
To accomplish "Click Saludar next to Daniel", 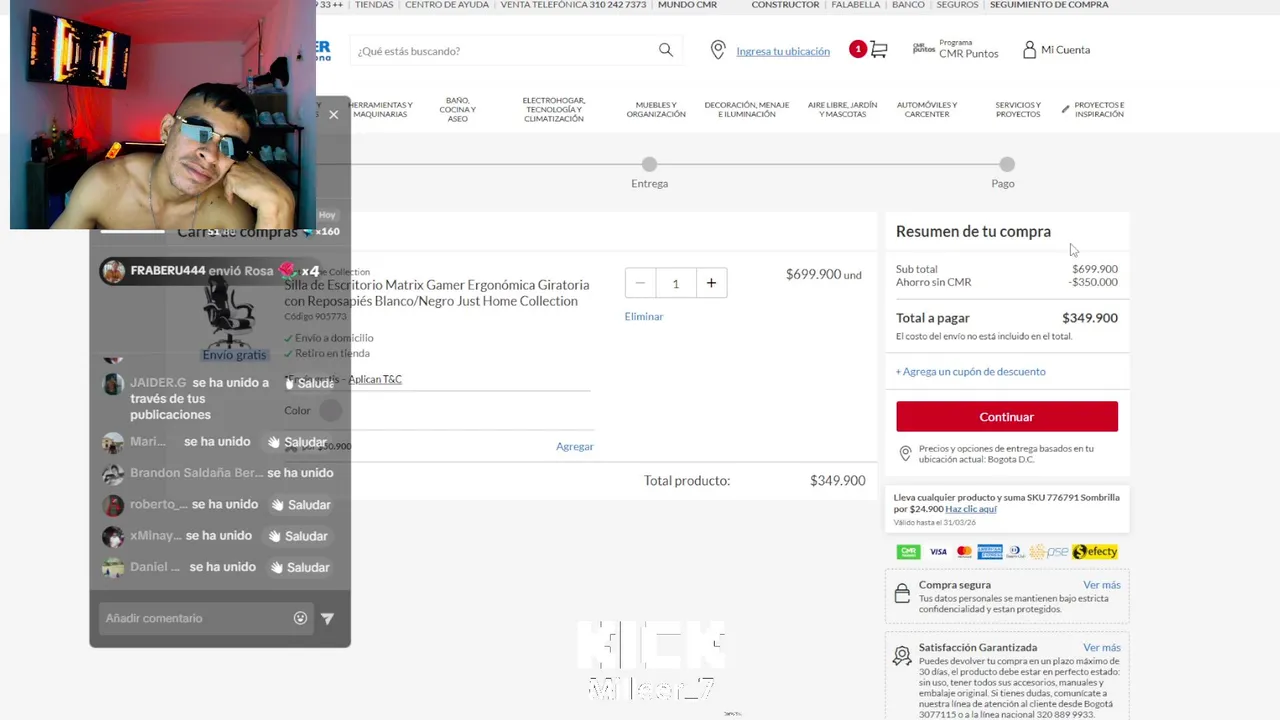I will tap(299, 567).
